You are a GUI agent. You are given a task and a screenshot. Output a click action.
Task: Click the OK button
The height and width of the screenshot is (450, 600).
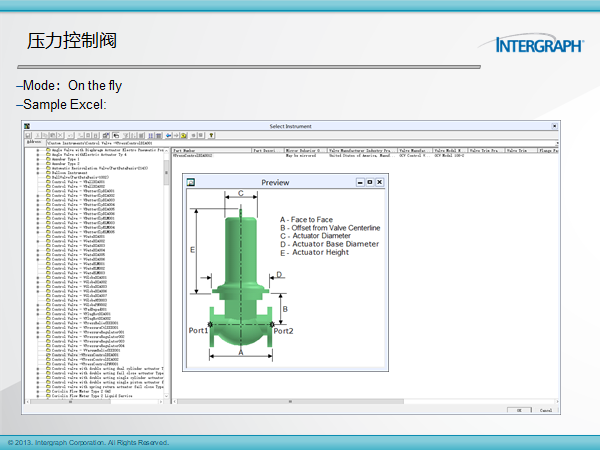point(519,410)
